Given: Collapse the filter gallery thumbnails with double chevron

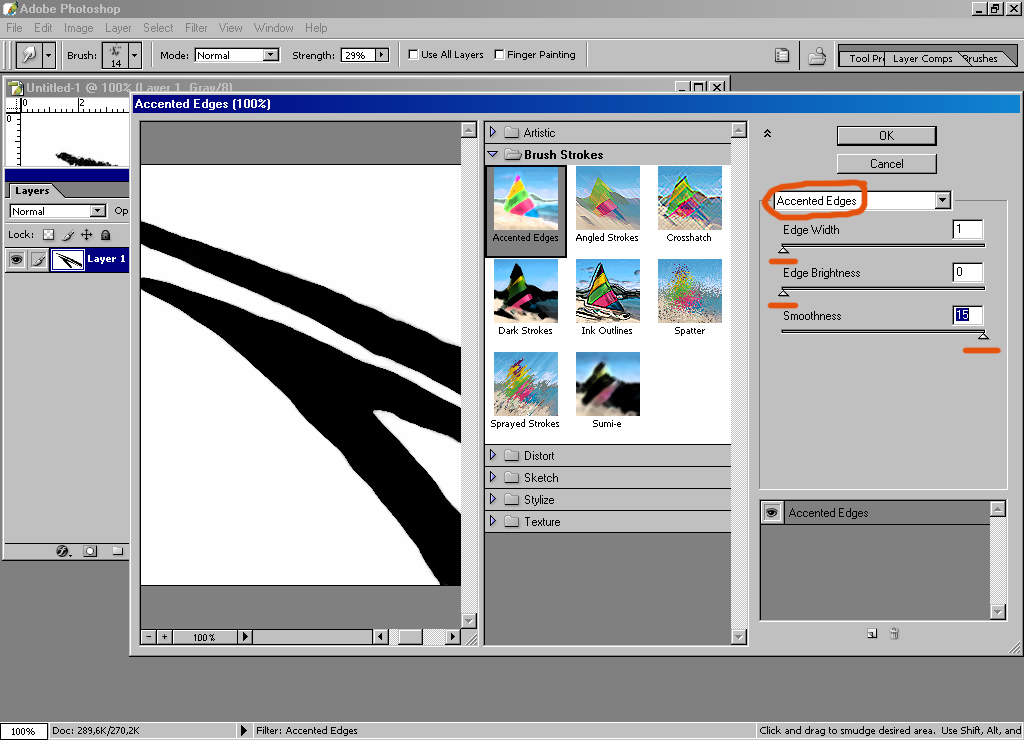Looking at the screenshot, I should tap(767, 133).
